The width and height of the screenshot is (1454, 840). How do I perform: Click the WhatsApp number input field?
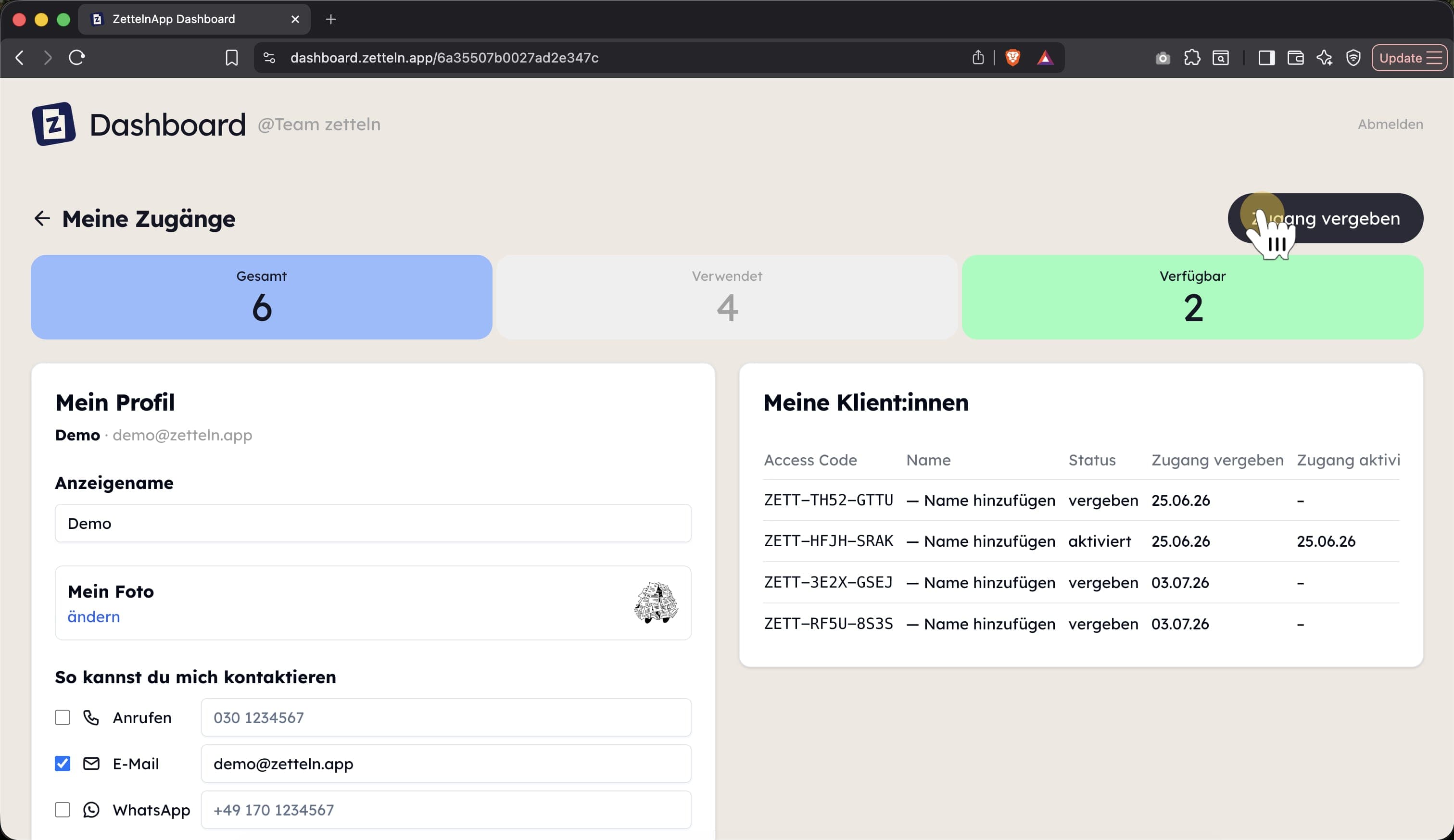446,809
